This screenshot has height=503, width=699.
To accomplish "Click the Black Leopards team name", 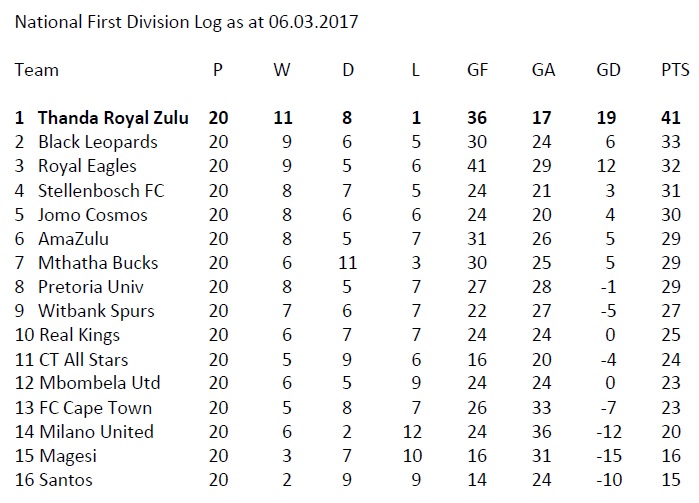I will (97, 142).
